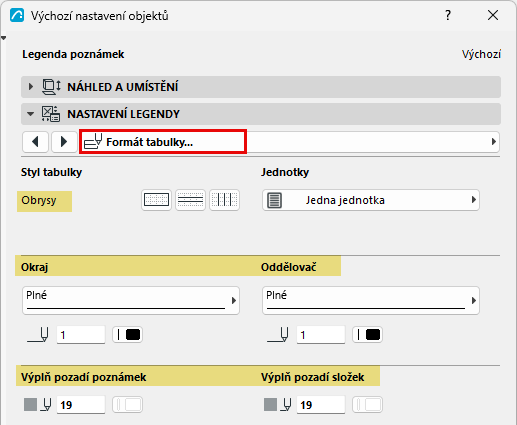Open Okraj pen color black swatch
The height and width of the screenshot is (425, 517).
pyautogui.click(x=128, y=335)
